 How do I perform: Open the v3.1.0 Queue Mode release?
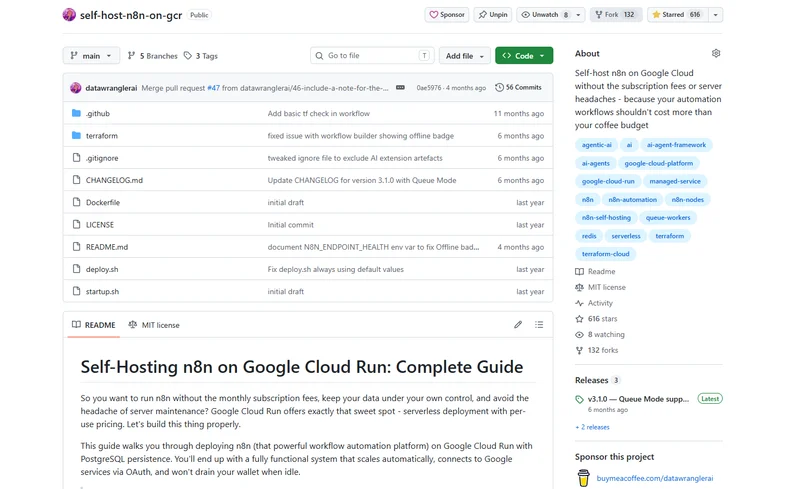tap(638, 399)
